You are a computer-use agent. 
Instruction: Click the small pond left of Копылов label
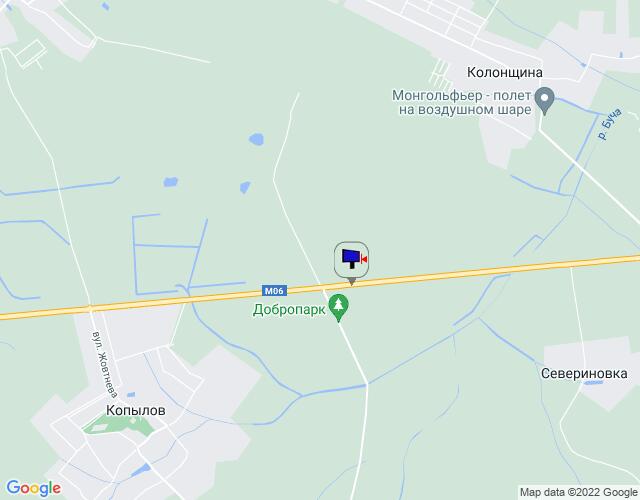pos(131,395)
